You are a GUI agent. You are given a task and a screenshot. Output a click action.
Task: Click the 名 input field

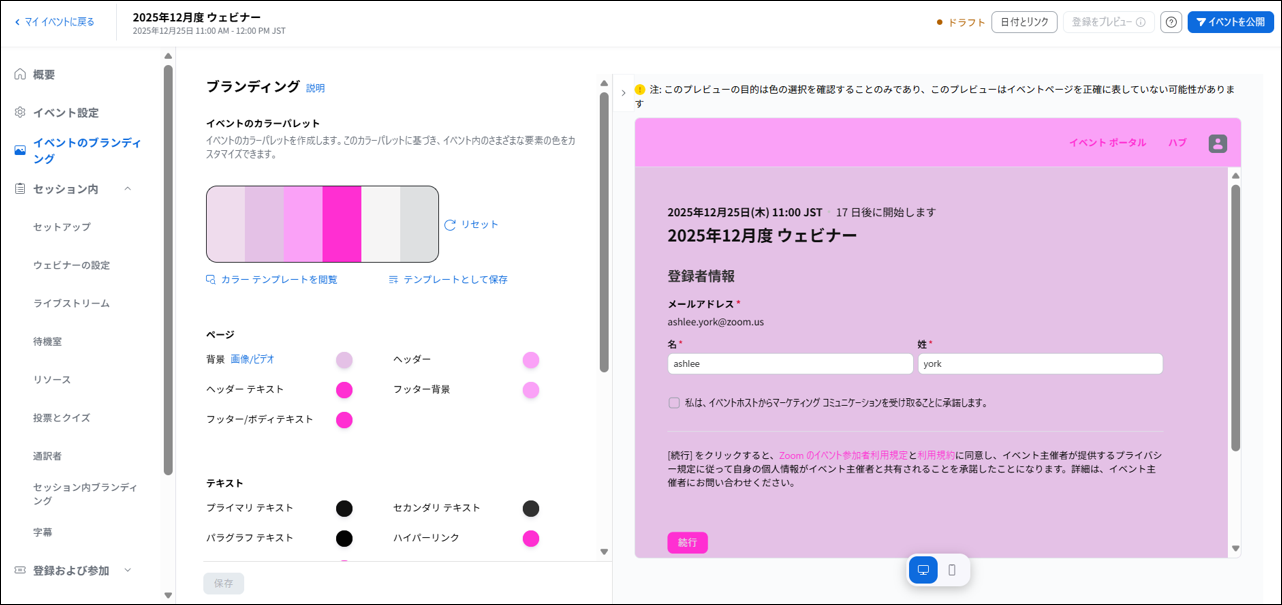[x=790, y=364]
